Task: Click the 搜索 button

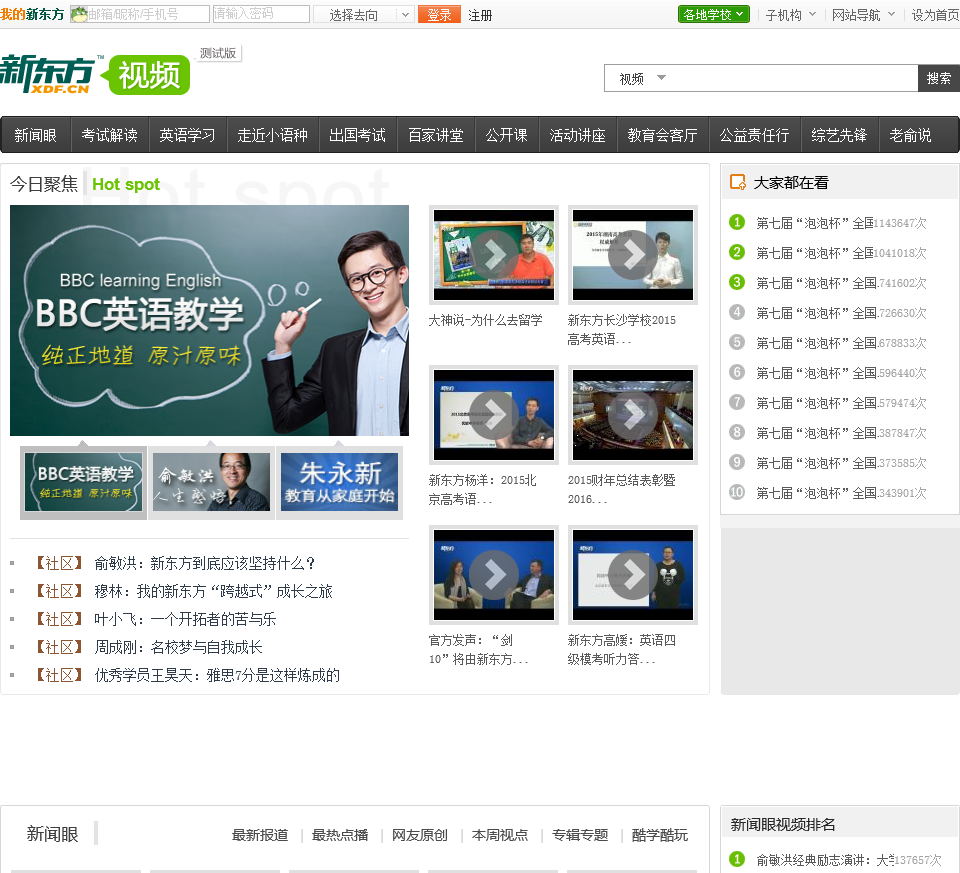Action: click(939, 78)
